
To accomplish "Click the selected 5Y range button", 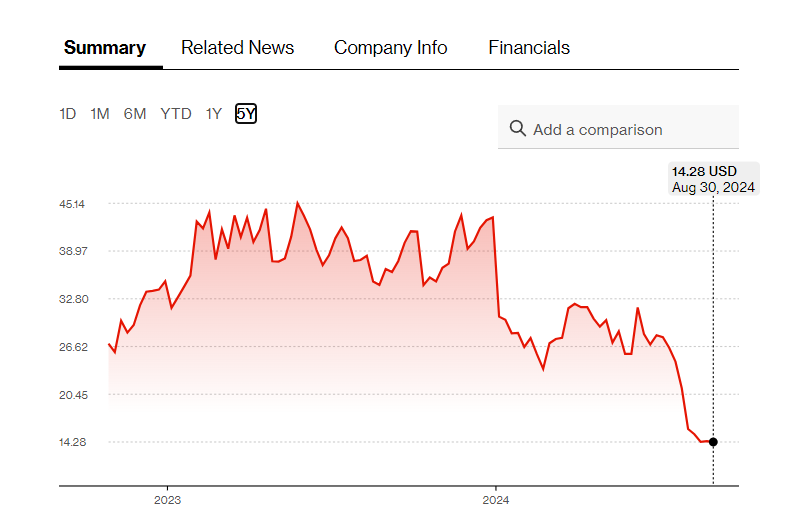I will pos(246,114).
